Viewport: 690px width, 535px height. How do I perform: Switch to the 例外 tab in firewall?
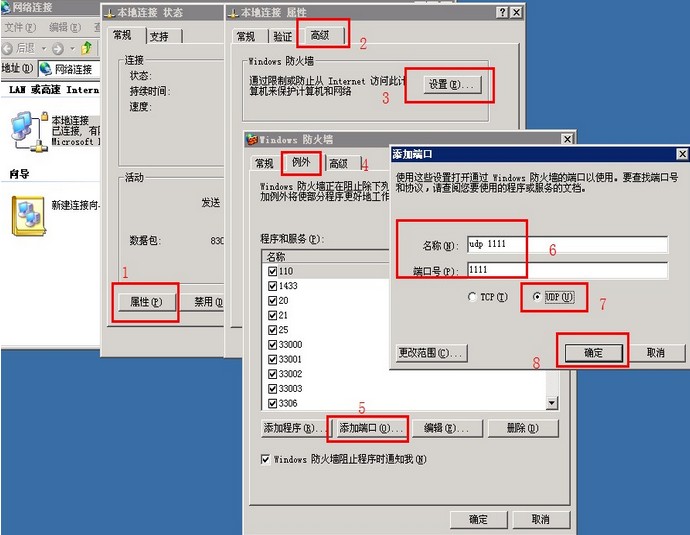[x=301, y=163]
